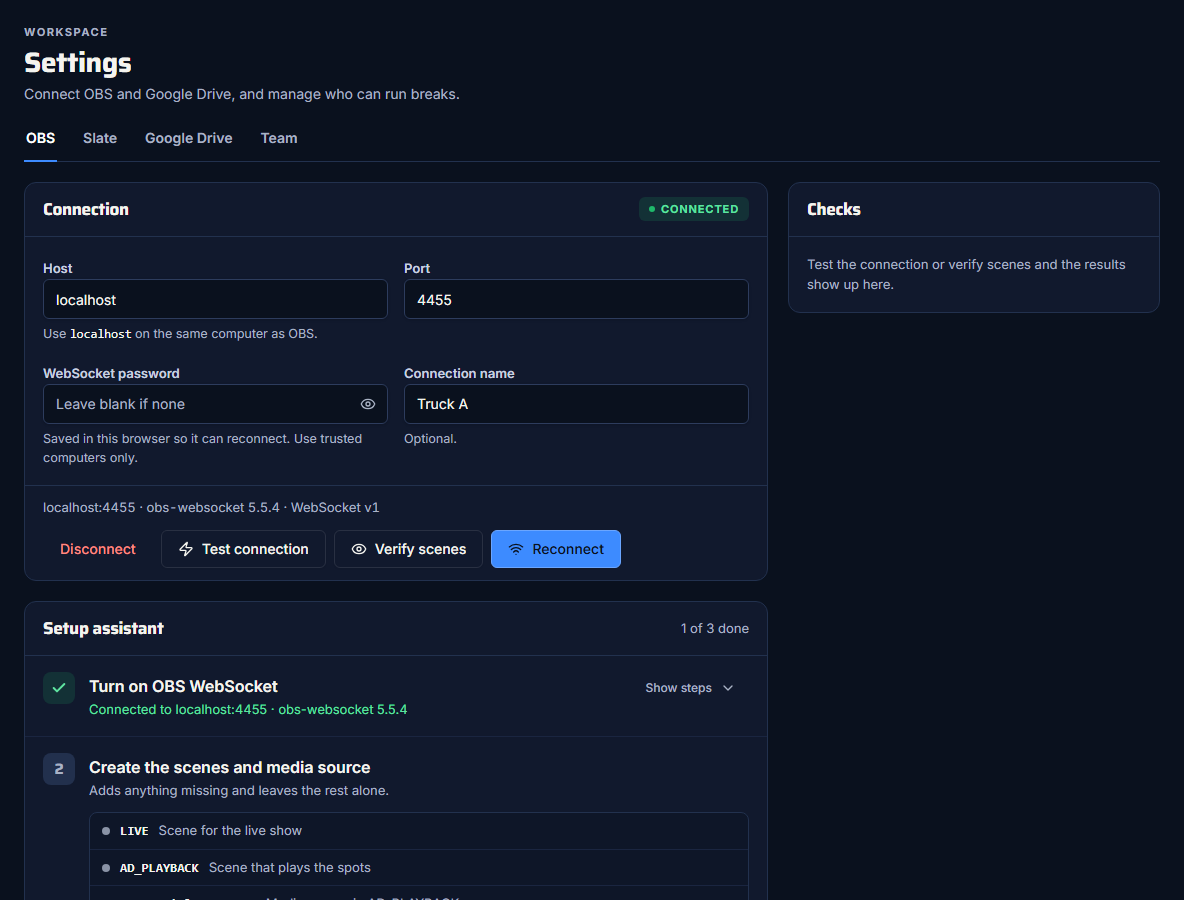1184x900 pixels.
Task: Click the Settings page title
Action: (78, 63)
